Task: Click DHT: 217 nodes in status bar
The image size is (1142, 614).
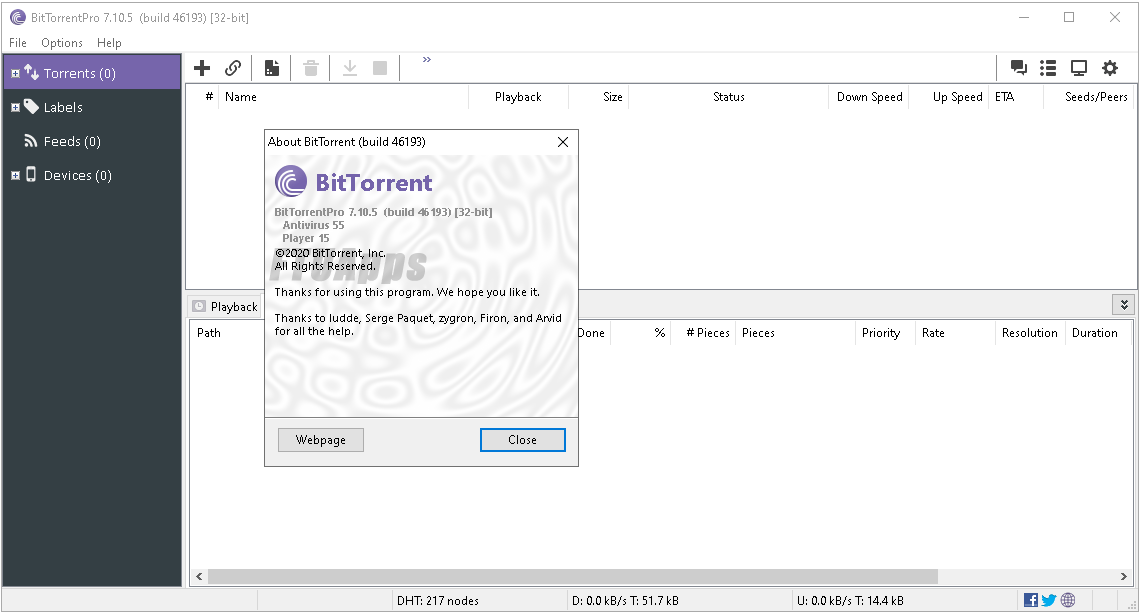Action: tap(438, 601)
